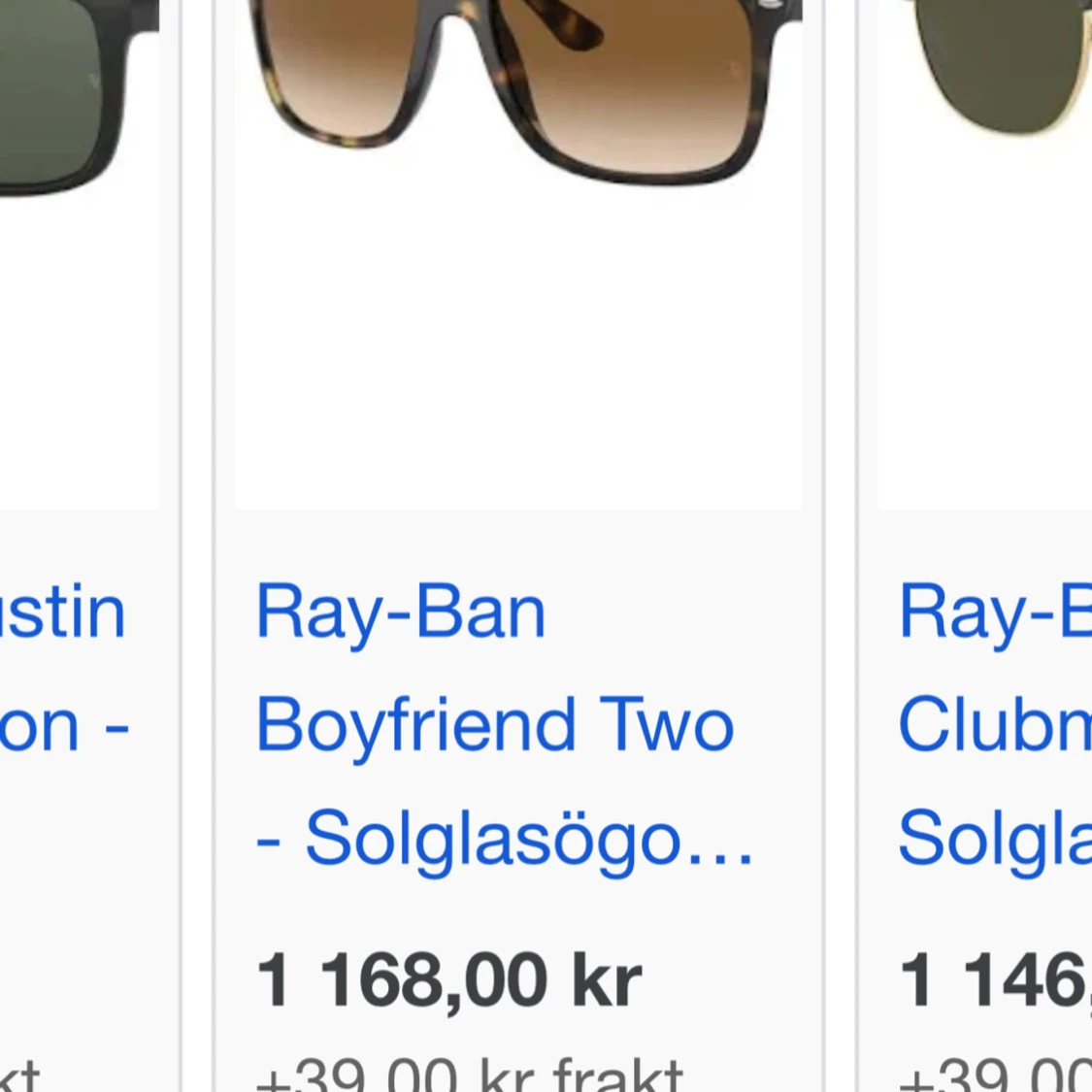Screen dimensions: 1092x1092
Task: Click the cut-off "Solgla" title line
Action: [x=995, y=840]
